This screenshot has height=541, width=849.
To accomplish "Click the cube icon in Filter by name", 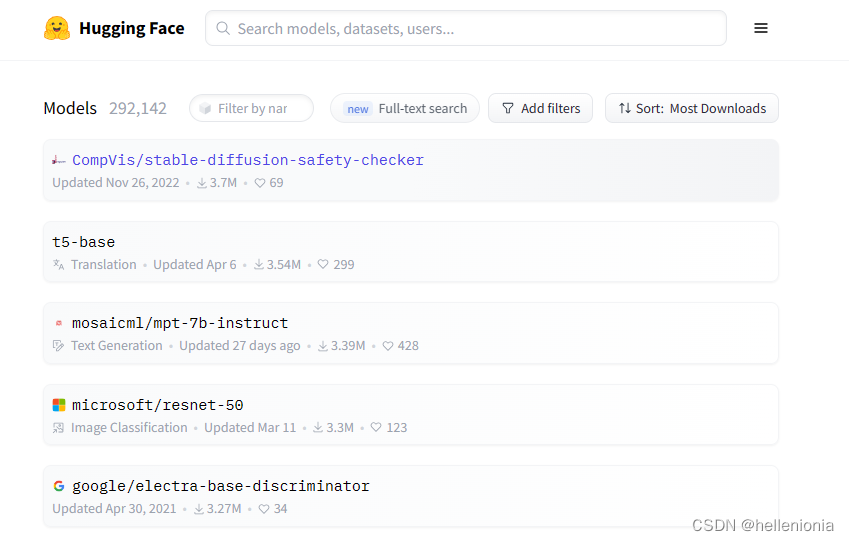I will [205, 108].
